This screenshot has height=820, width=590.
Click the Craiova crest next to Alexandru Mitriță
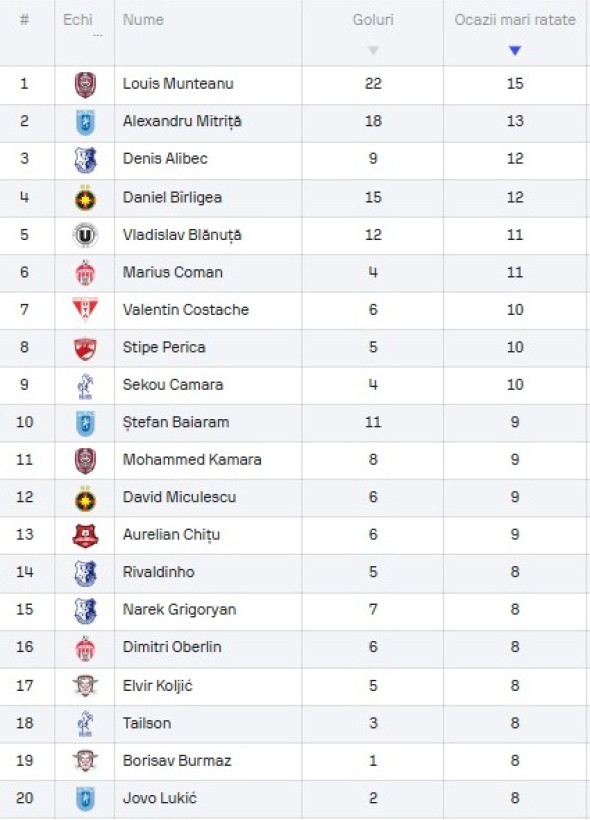[x=85, y=122]
